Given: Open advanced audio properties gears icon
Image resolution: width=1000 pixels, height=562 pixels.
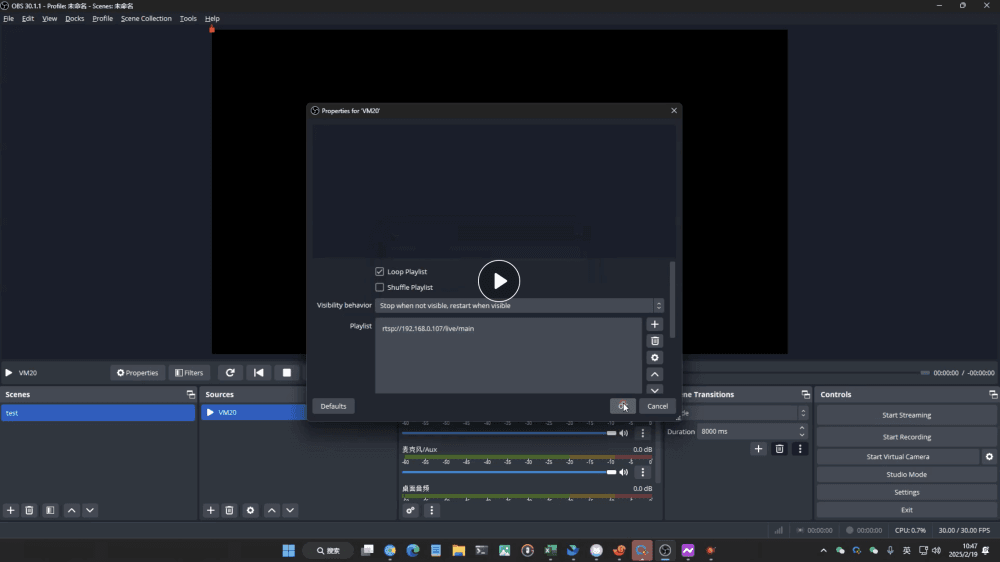Looking at the screenshot, I should 410,510.
